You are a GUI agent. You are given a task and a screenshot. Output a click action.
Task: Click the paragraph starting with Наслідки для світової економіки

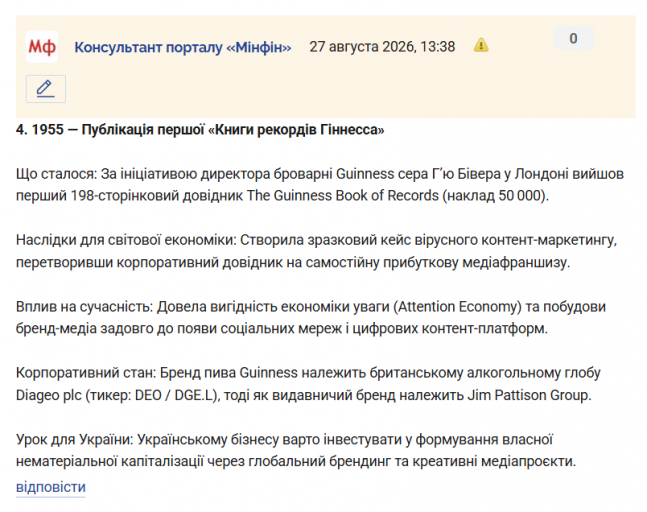[316, 251]
